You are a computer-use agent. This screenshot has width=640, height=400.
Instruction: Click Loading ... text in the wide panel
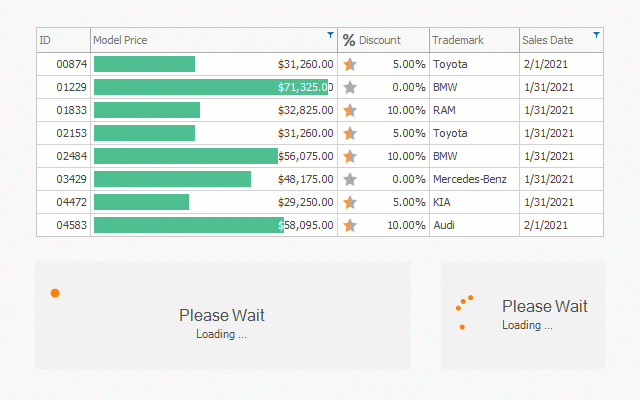(x=221, y=334)
